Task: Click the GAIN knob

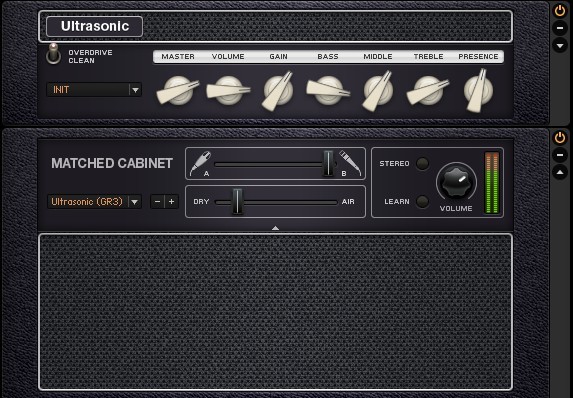Action: (x=278, y=91)
